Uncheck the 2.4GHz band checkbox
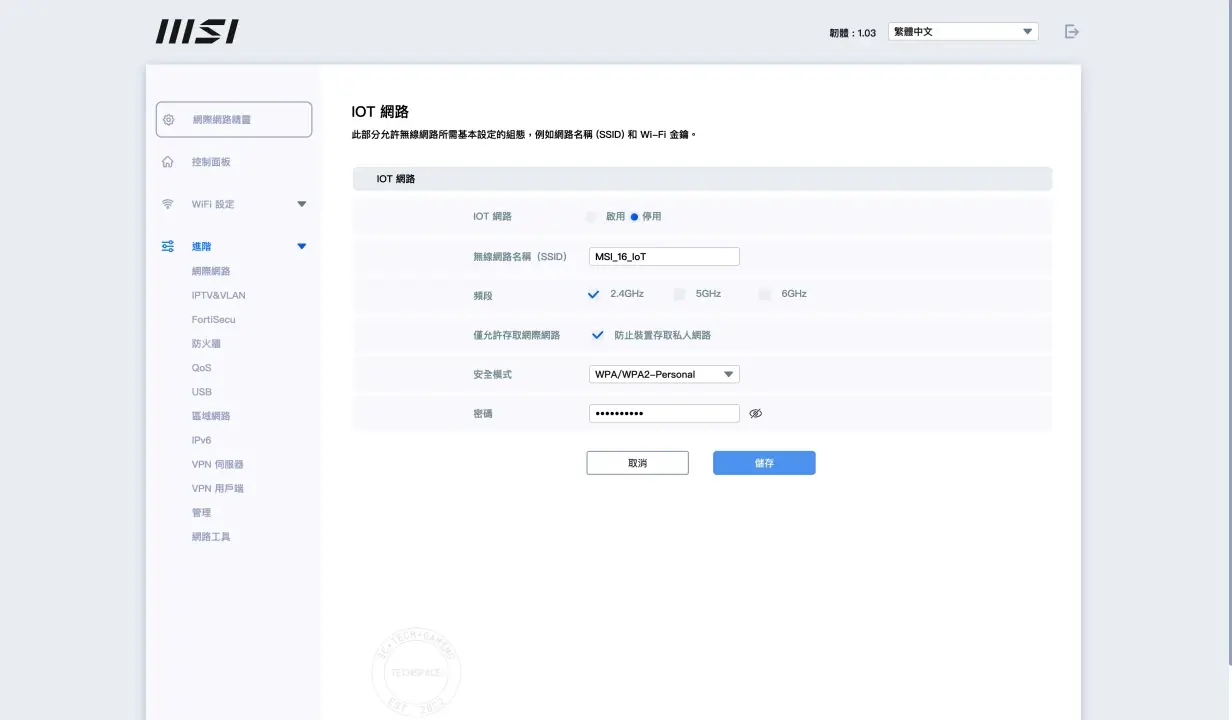Viewport: 1232px width, 720px height. click(x=594, y=294)
